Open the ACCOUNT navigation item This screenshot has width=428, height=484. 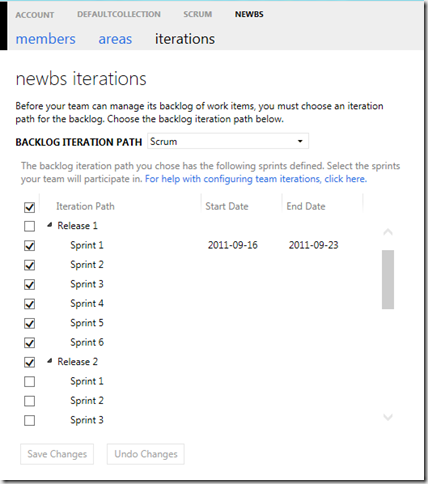[x=35, y=15]
